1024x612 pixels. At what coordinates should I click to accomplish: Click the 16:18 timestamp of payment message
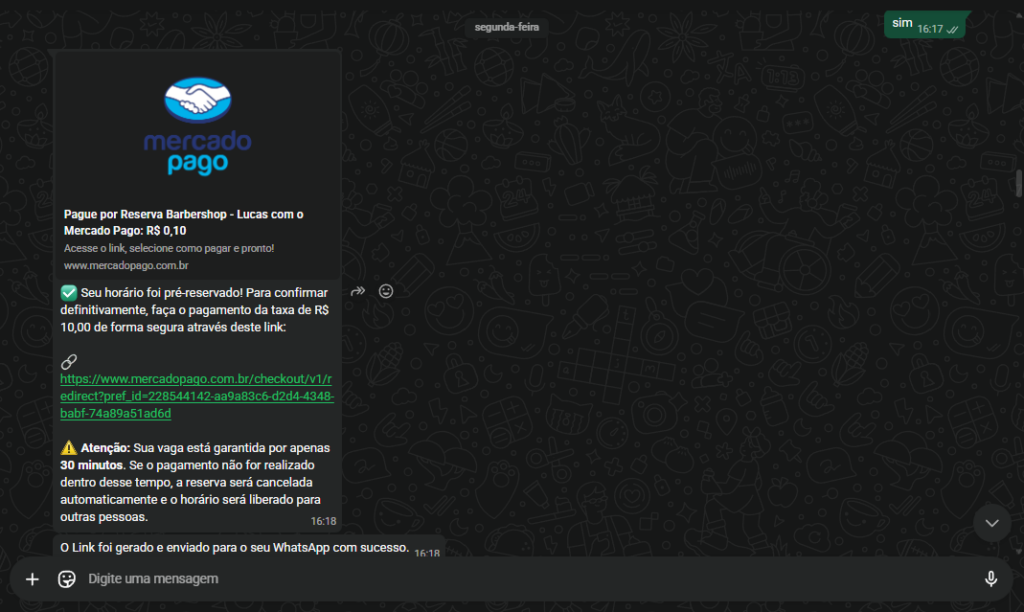pos(323,521)
